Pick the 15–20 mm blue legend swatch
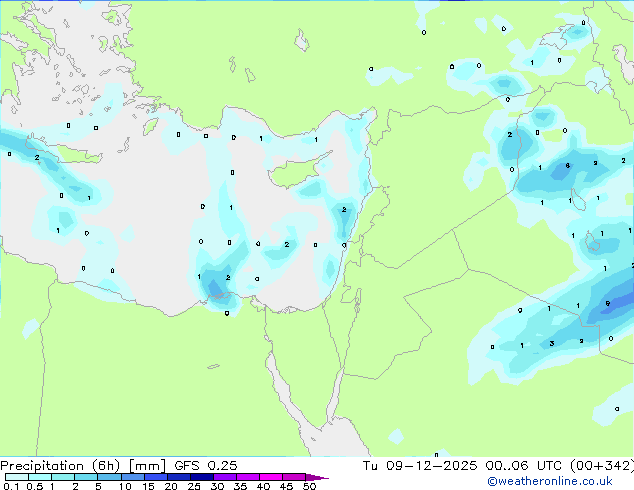The width and height of the screenshot is (634, 490). pos(156,477)
